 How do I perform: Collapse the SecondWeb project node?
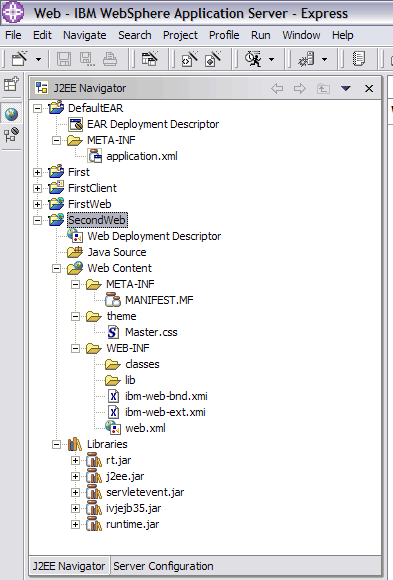(37, 220)
